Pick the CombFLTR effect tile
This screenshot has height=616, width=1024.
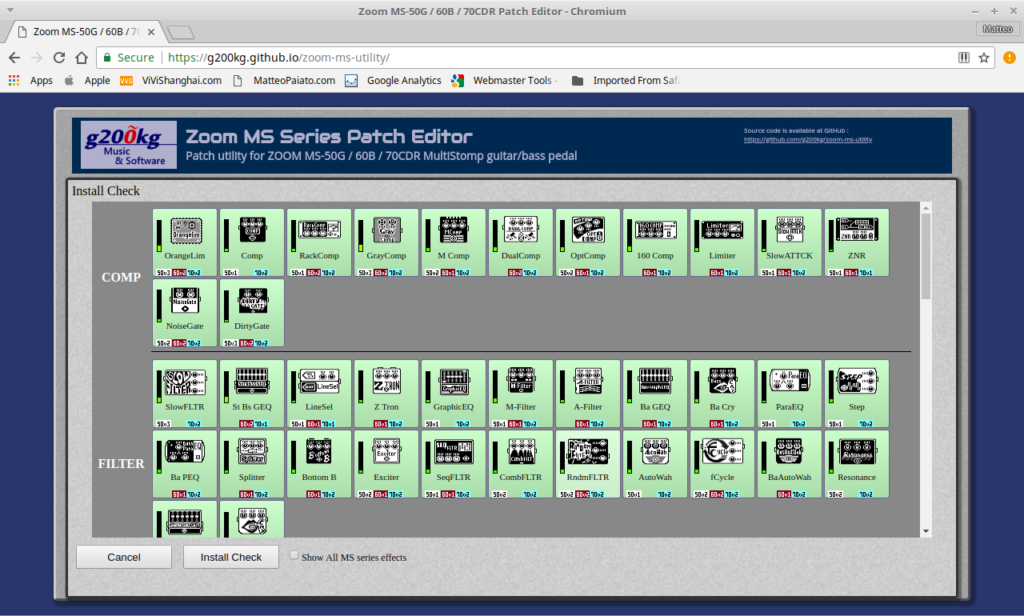click(x=521, y=464)
